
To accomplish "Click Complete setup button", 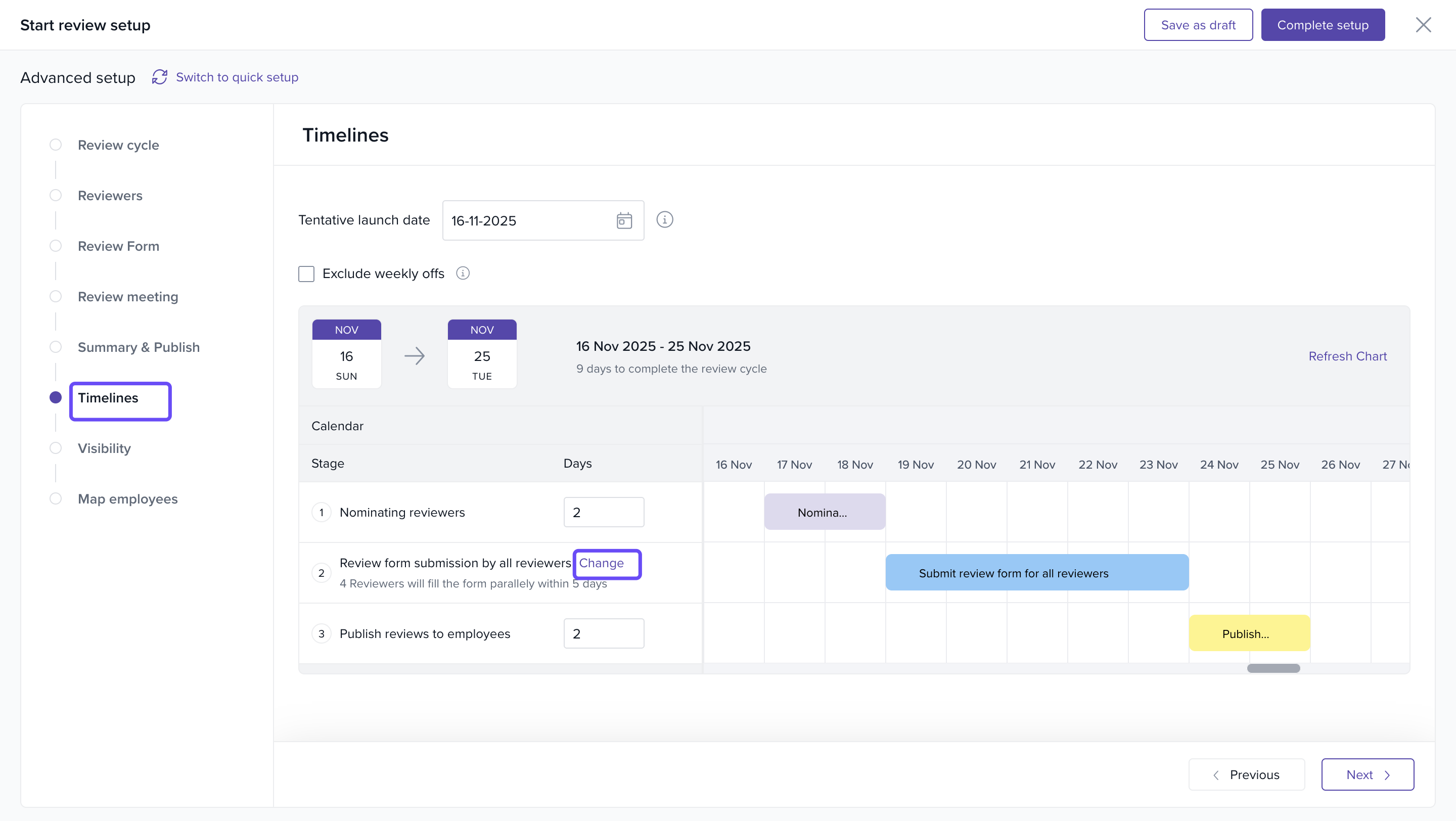I will click(x=1323, y=25).
